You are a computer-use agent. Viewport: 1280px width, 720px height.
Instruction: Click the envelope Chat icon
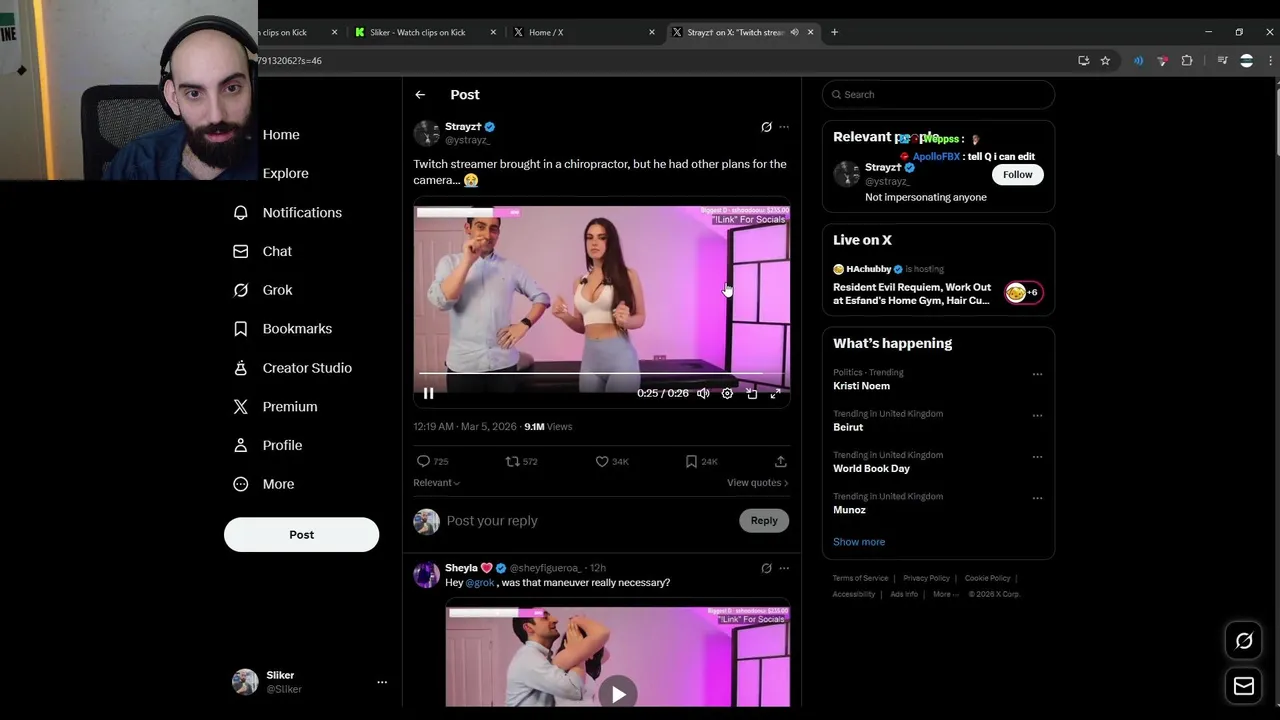pos(240,251)
